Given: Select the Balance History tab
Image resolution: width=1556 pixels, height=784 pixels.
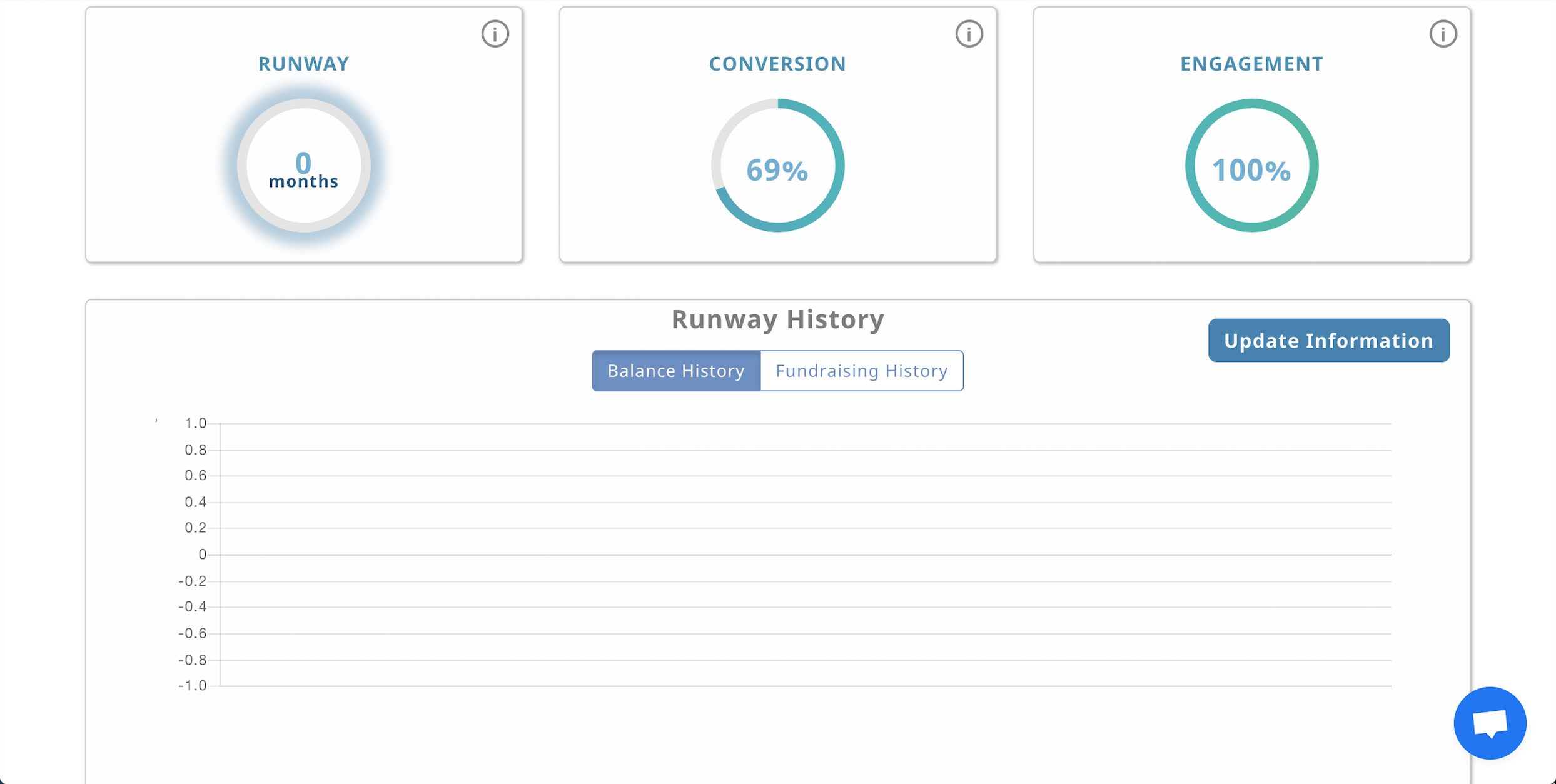Looking at the screenshot, I should coord(676,371).
